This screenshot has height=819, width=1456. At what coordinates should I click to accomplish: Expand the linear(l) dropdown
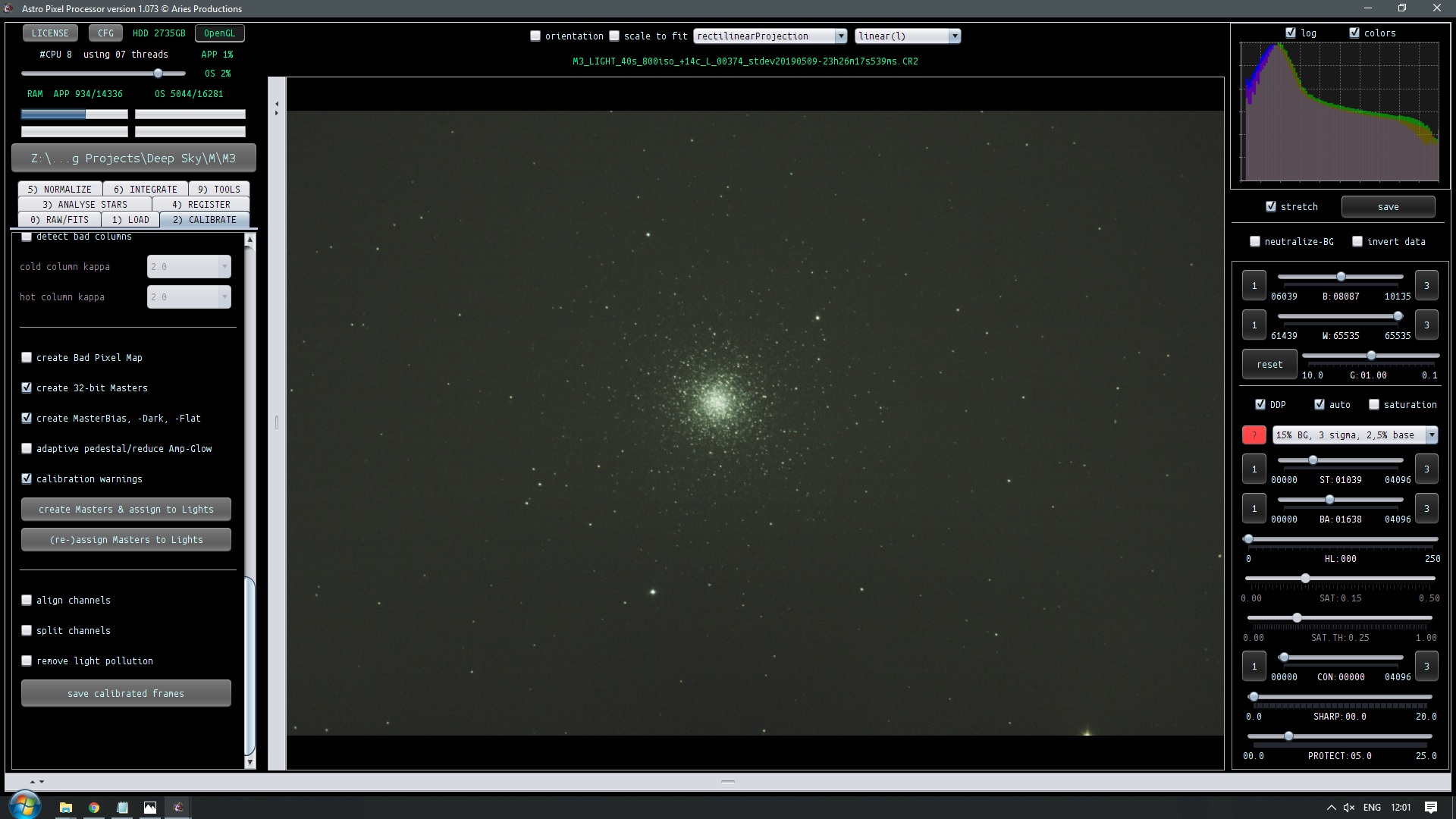point(908,36)
